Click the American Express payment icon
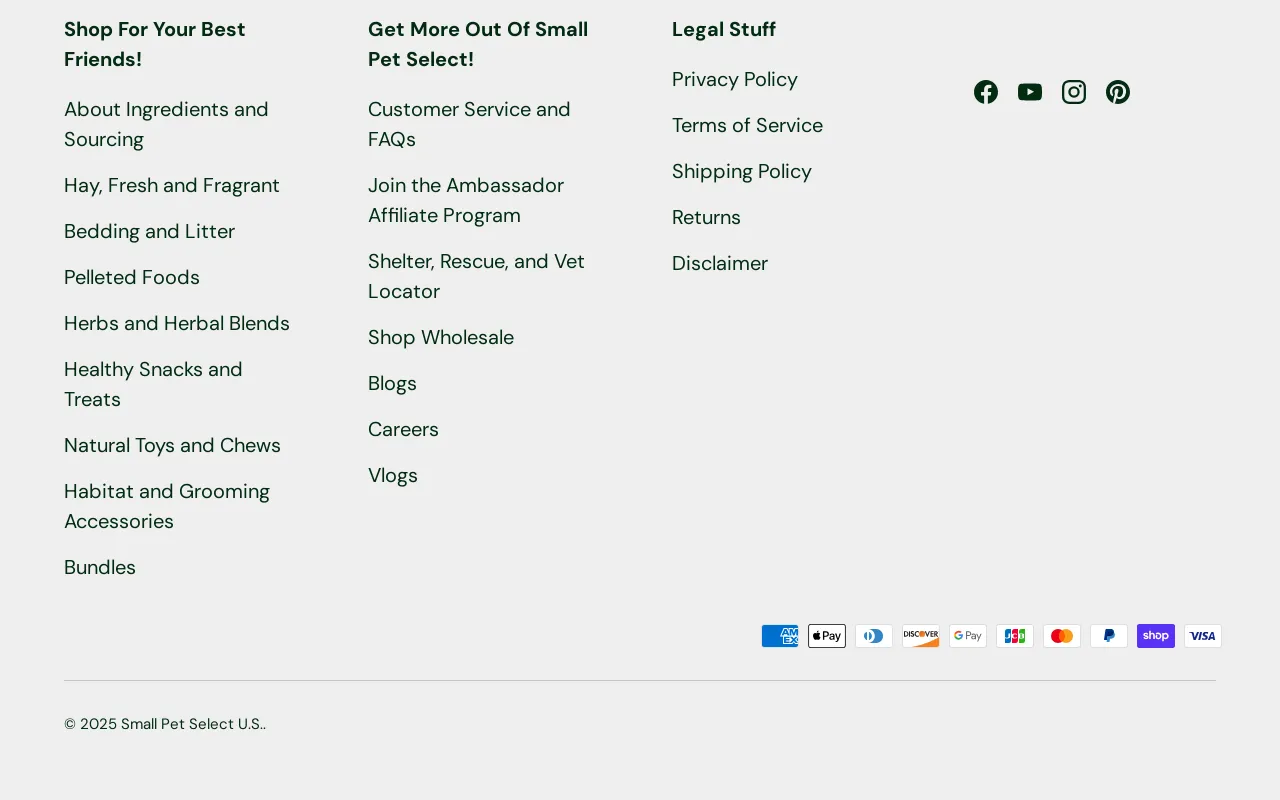 (x=780, y=636)
